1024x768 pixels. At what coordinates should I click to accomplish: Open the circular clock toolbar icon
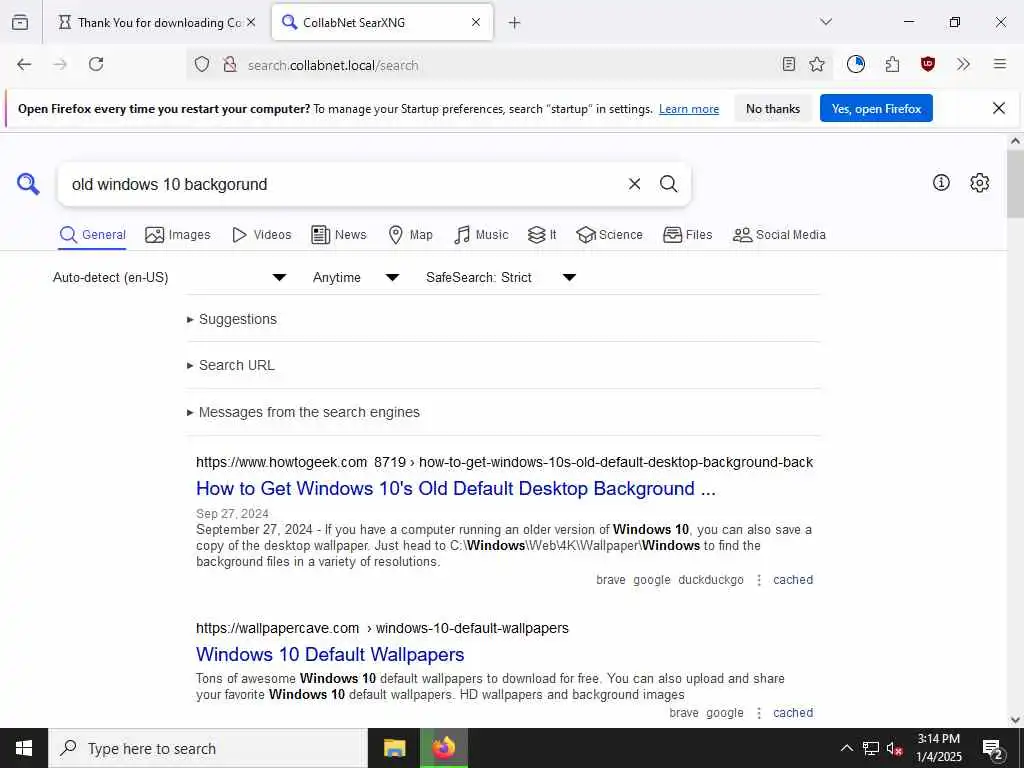click(x=856, y=64)
